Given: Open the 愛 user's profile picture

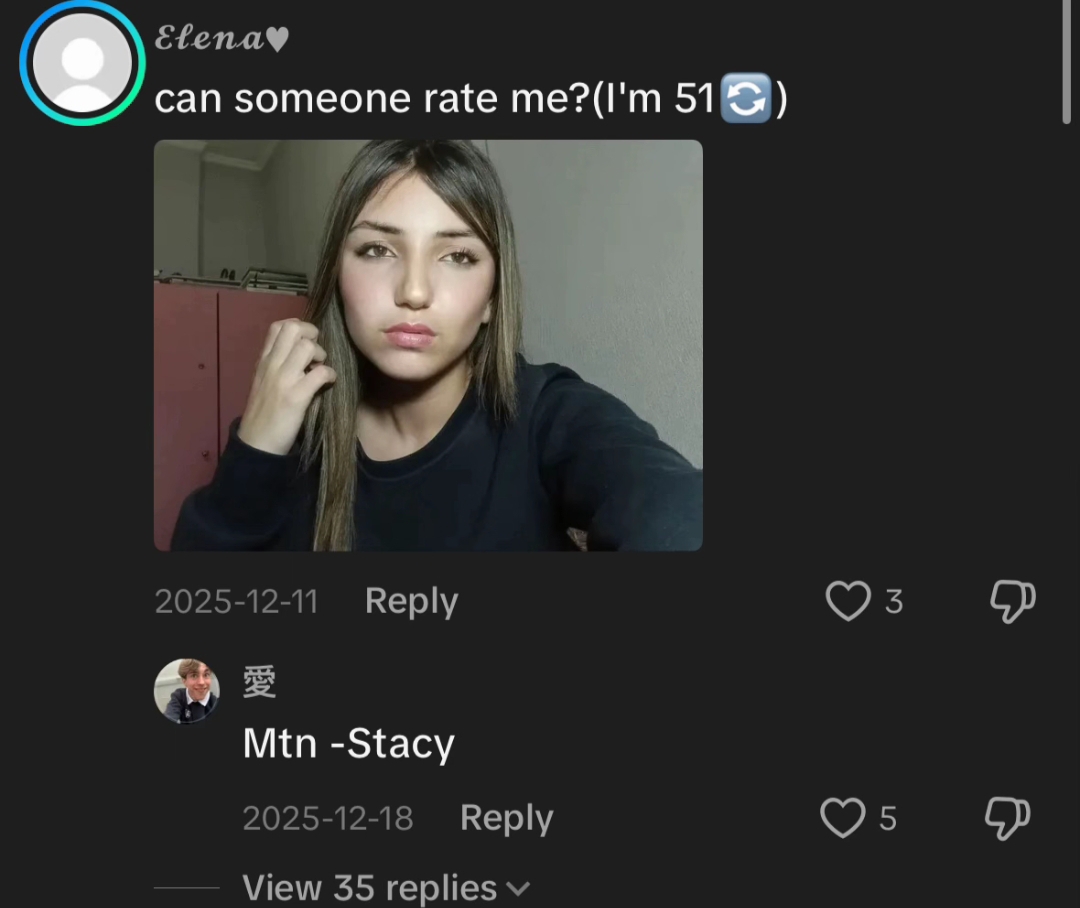Looking at the screenshot, I should (187, 691).
